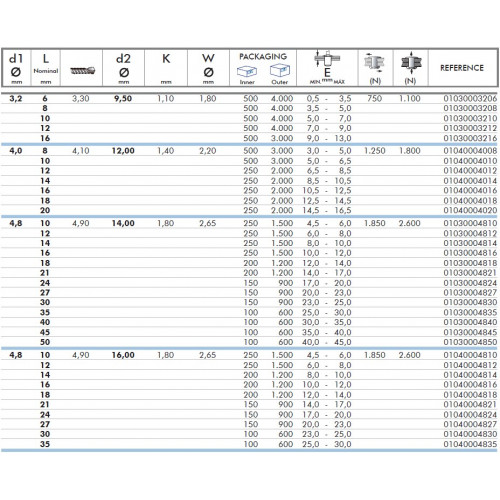Viewport: 500px width, 500px height.
Task: Click the inner packaging box icon
Action: tap(247, 71)
